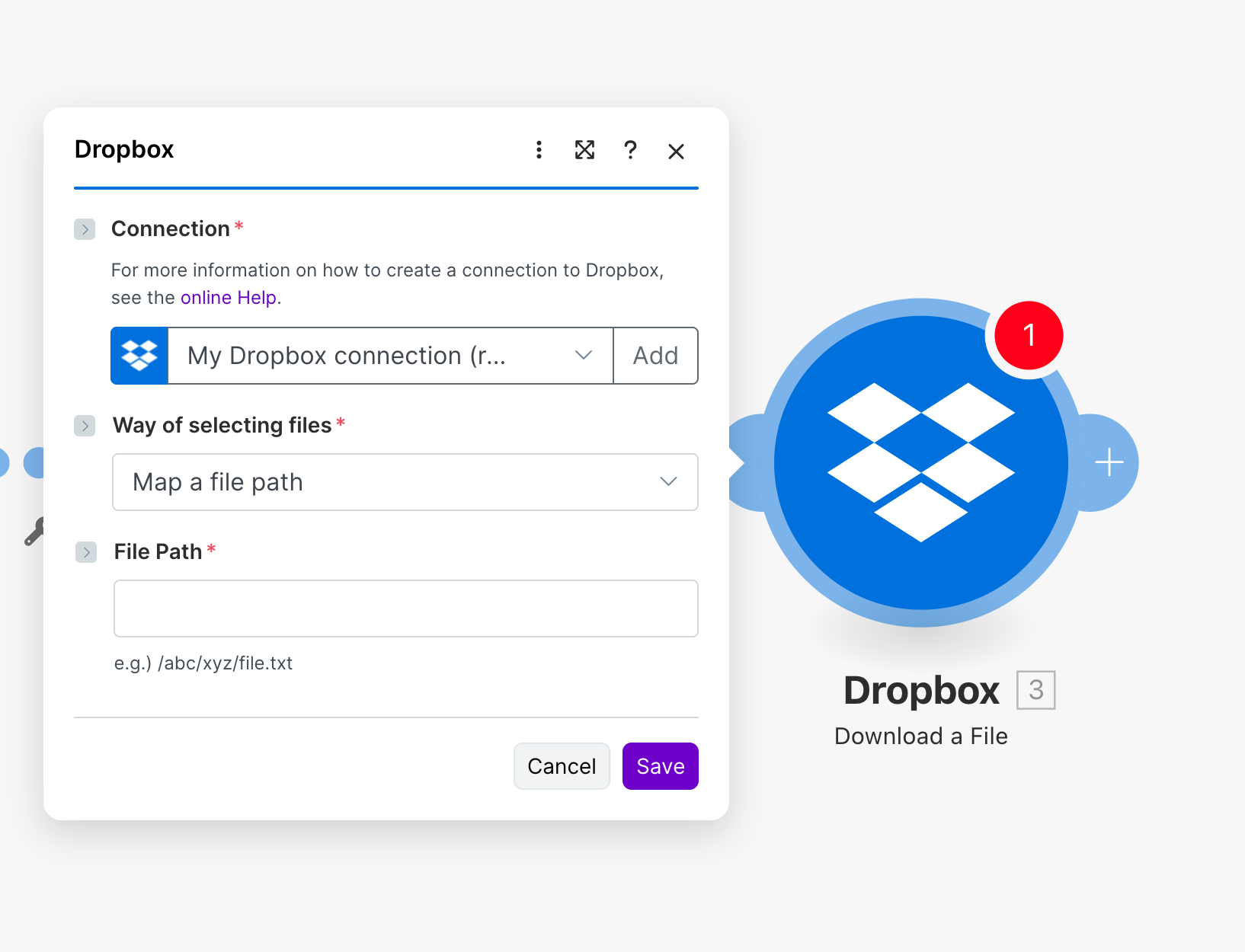Add another module with the plus icon
The width and height of the screenshot is (1245, 952).
point(1109,462)
